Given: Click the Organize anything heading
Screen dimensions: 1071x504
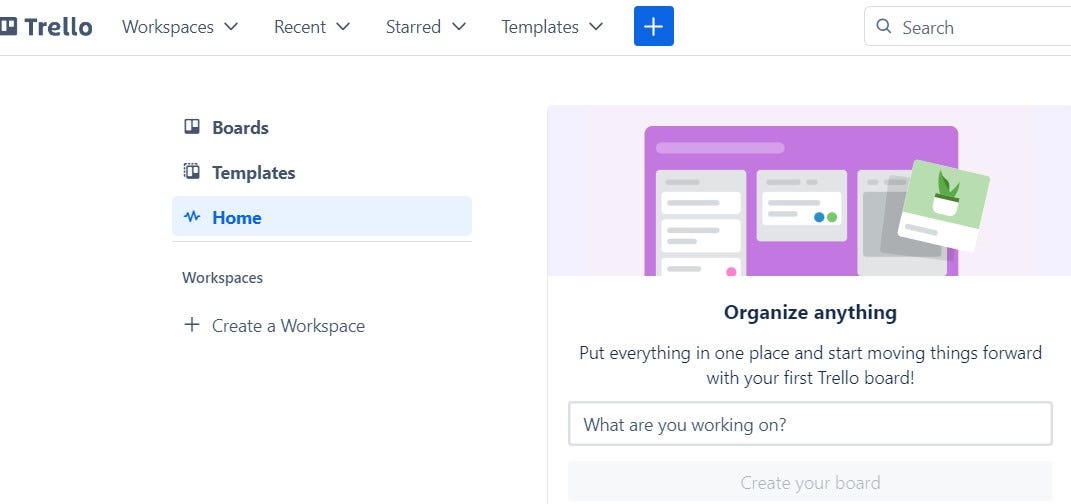Looking at the screenshot, I should [x=810, y=313].
